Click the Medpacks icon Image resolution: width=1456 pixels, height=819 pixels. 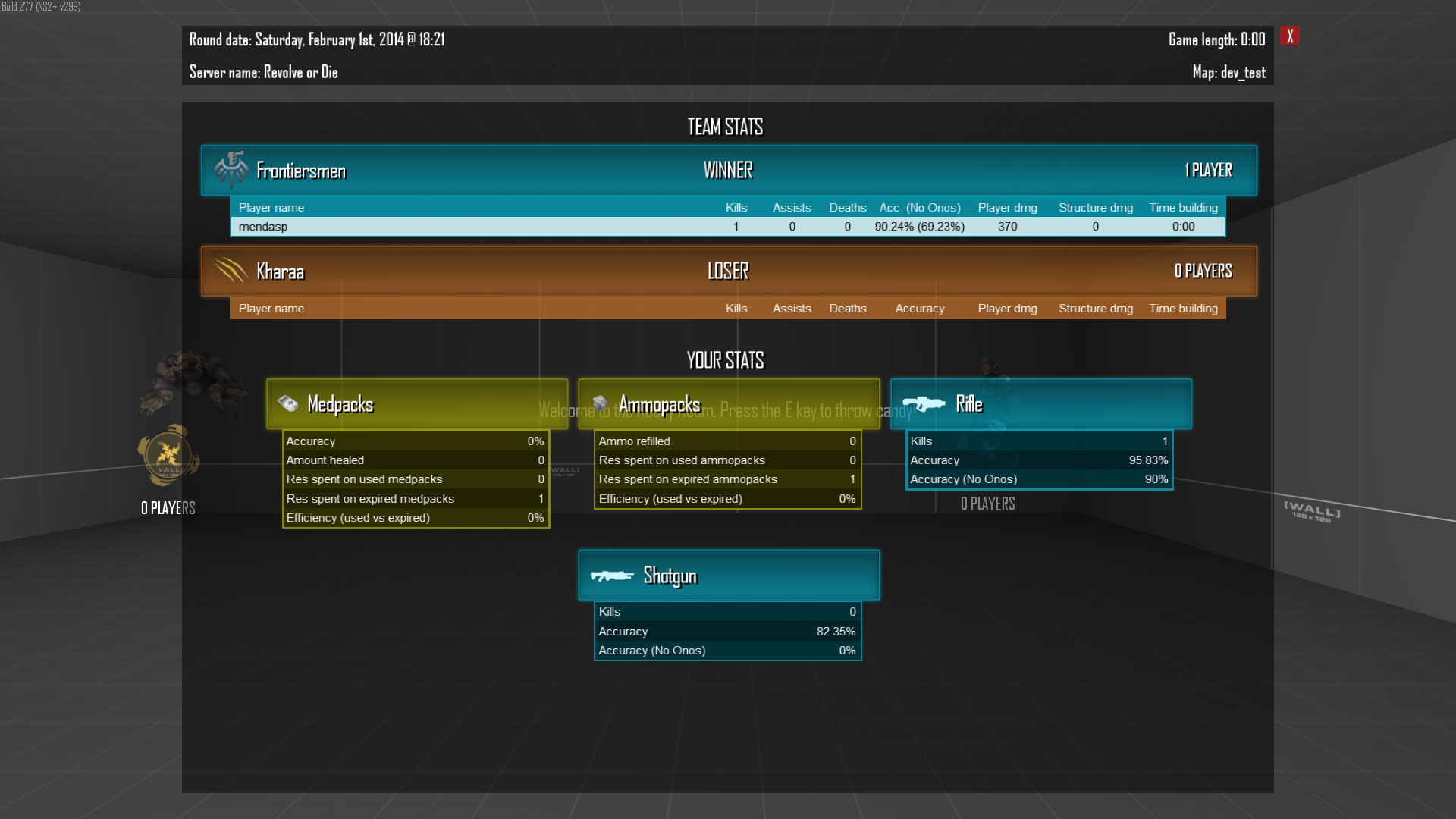(x=288, y=403)
